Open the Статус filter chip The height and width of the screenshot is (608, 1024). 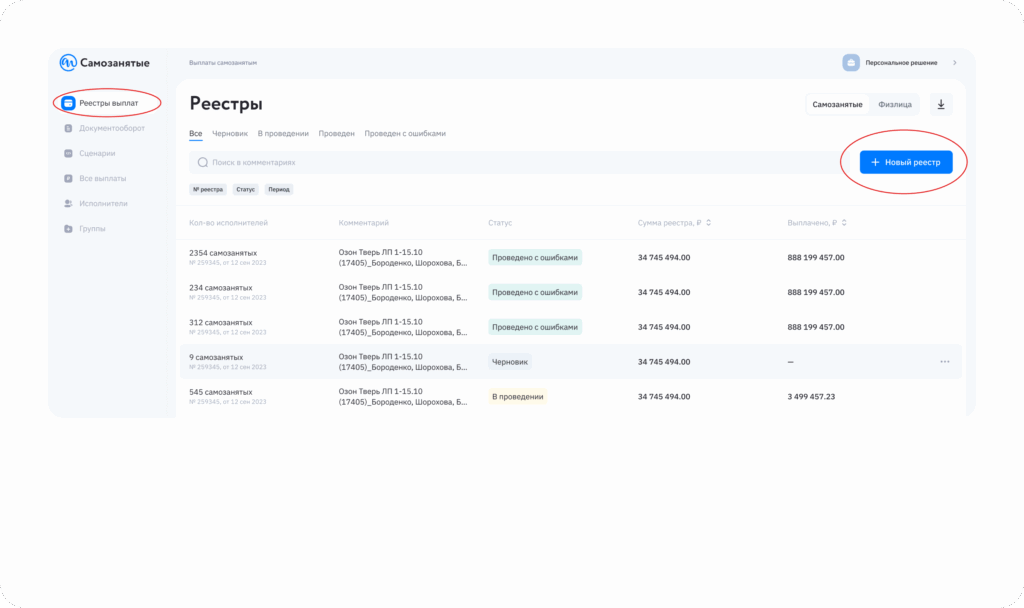tap(245, 189)
